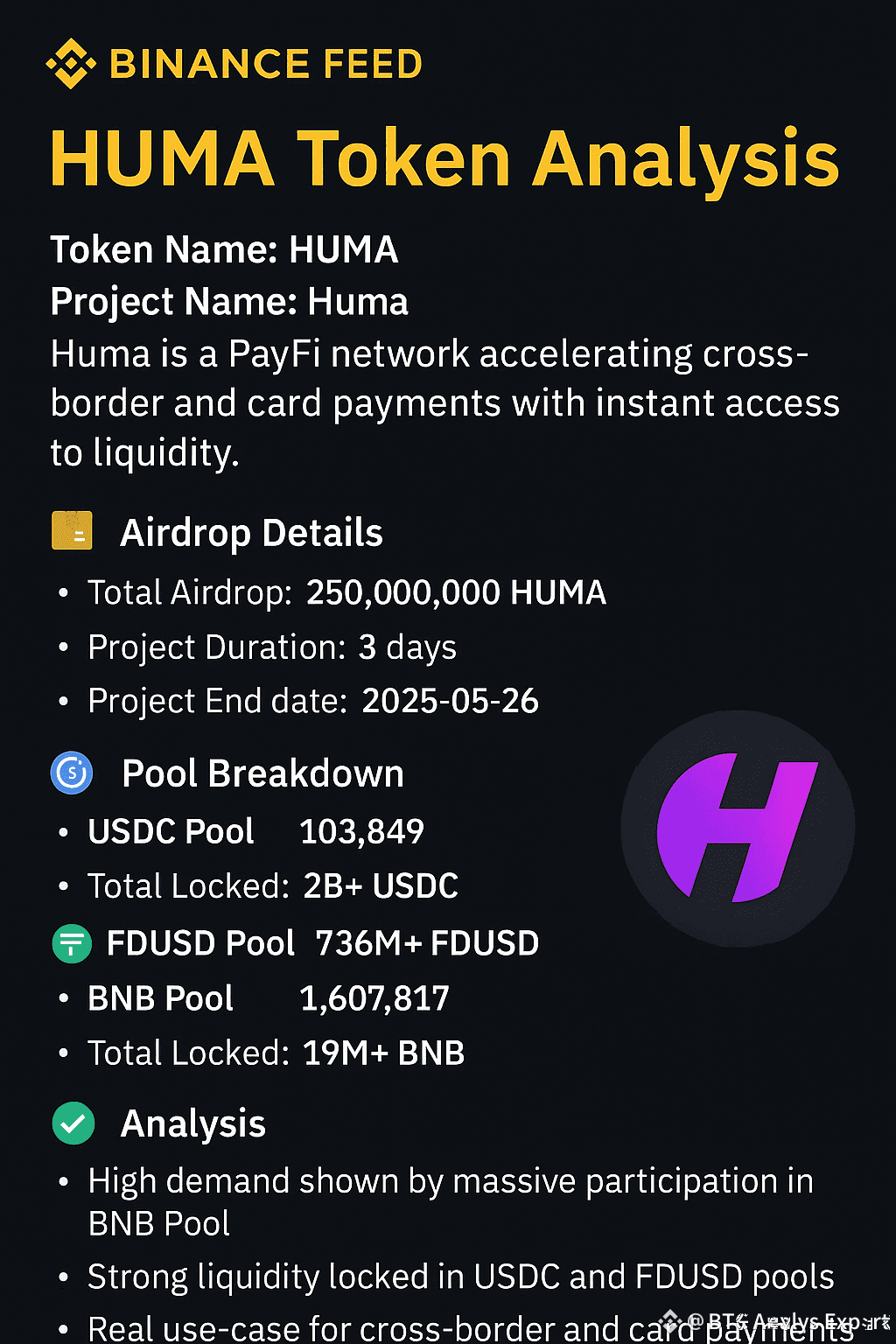Select the Token Name: HUMA line
The image size is (896, 1344).
[224, 250]
